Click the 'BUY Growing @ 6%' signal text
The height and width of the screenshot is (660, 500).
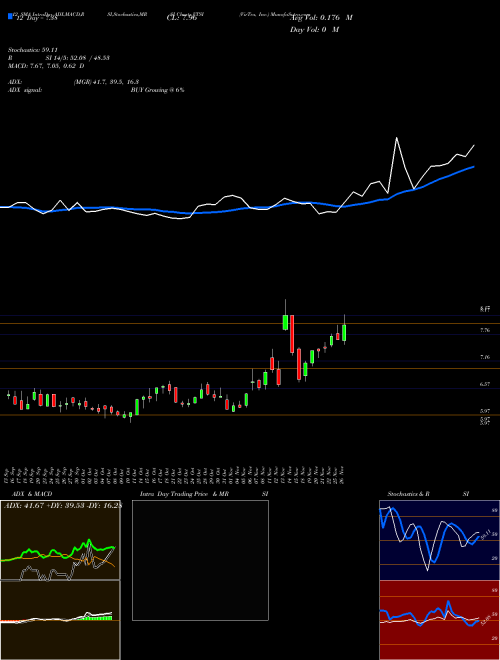[x=157, y=90]
